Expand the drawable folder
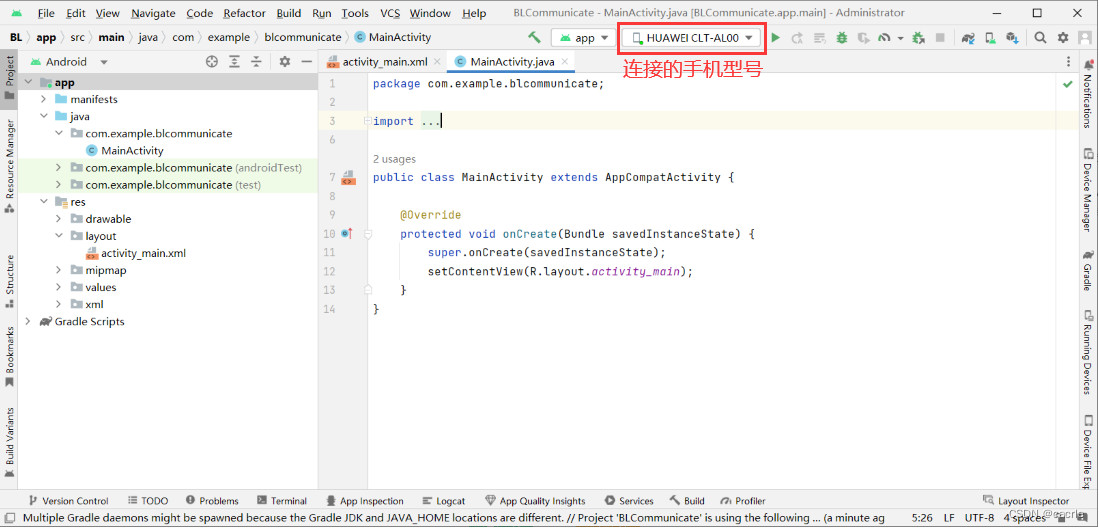 (x=59, y=219)
